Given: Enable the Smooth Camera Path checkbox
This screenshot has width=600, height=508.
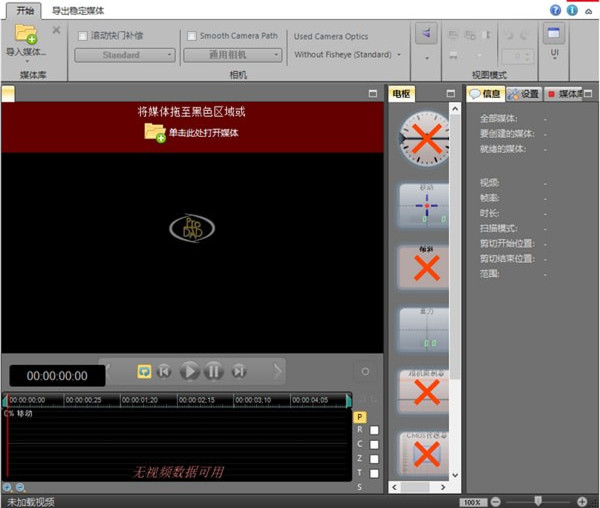Looking at the screenshot, I should 191,36.
